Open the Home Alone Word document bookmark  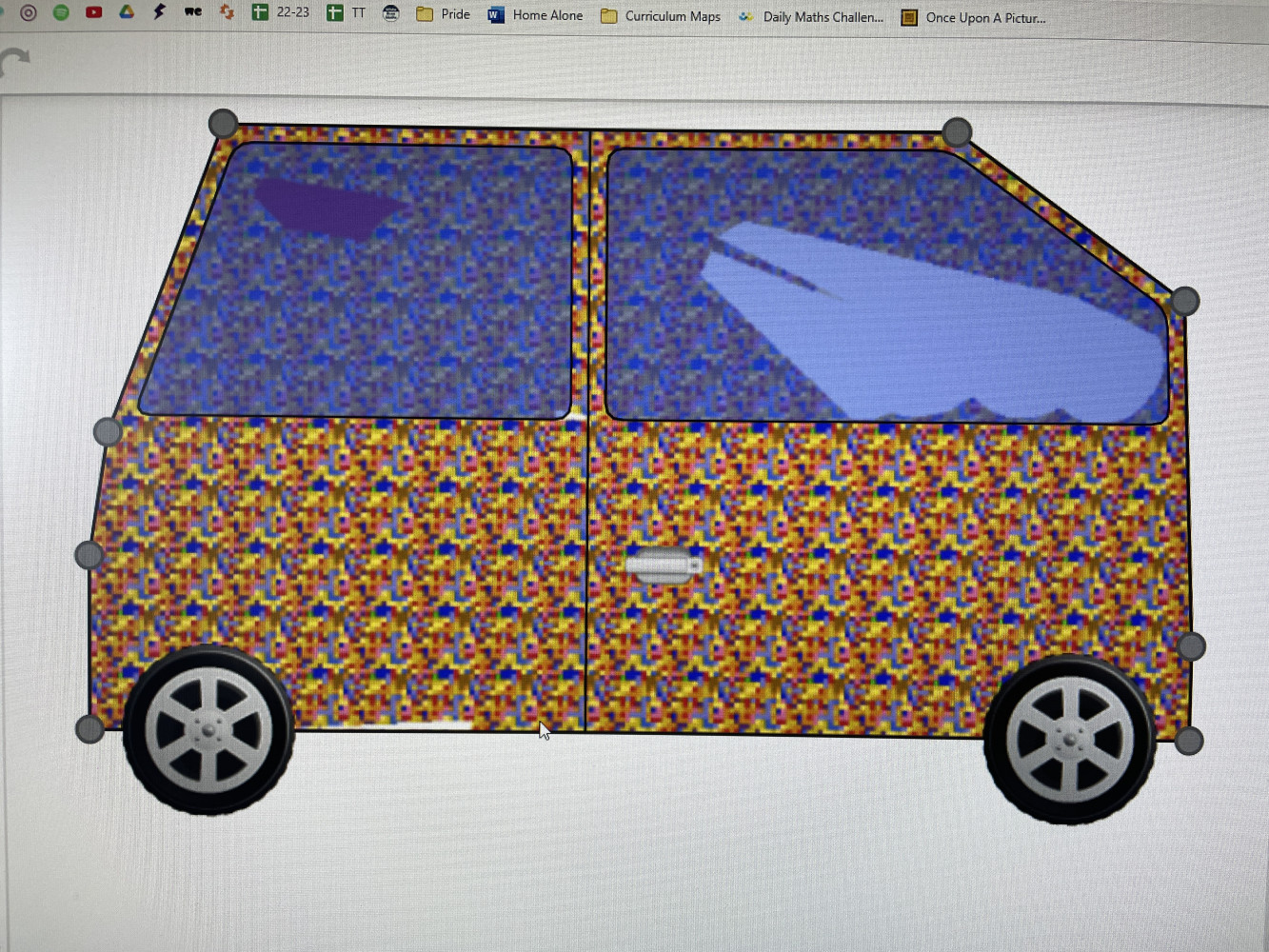pyautogui.click(x=535, y=15)
